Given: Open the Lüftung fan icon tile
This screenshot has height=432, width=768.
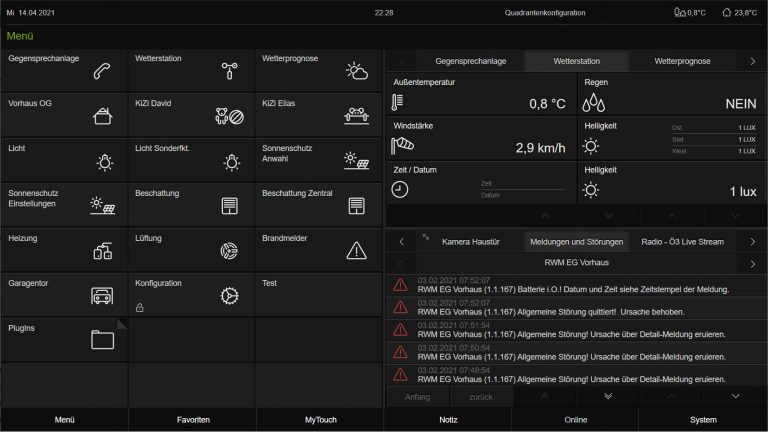Looking at the screenshot, I should pos(229,251).
